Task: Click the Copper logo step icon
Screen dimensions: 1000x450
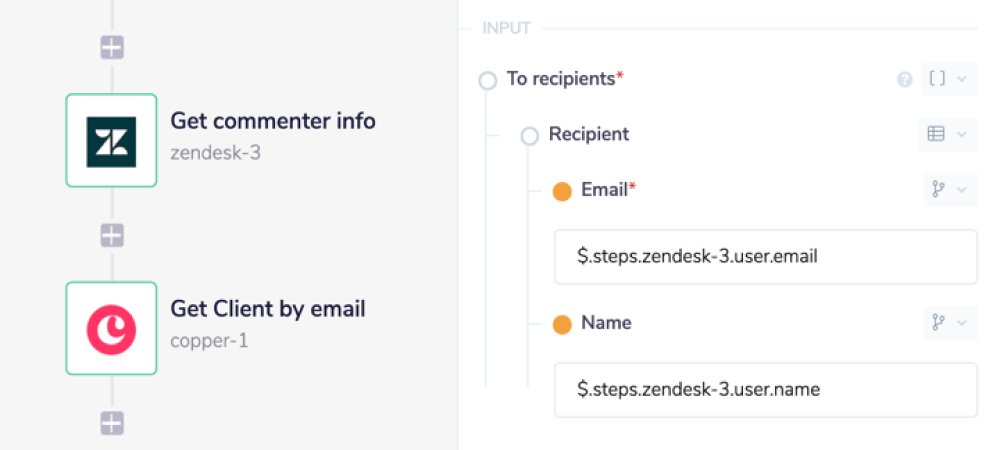Action: (x=111, y=328)
